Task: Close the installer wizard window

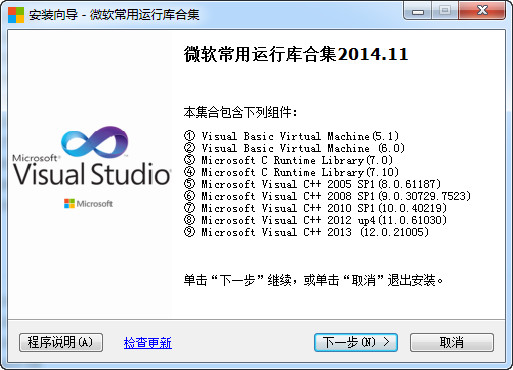Action: click(482, 11)
